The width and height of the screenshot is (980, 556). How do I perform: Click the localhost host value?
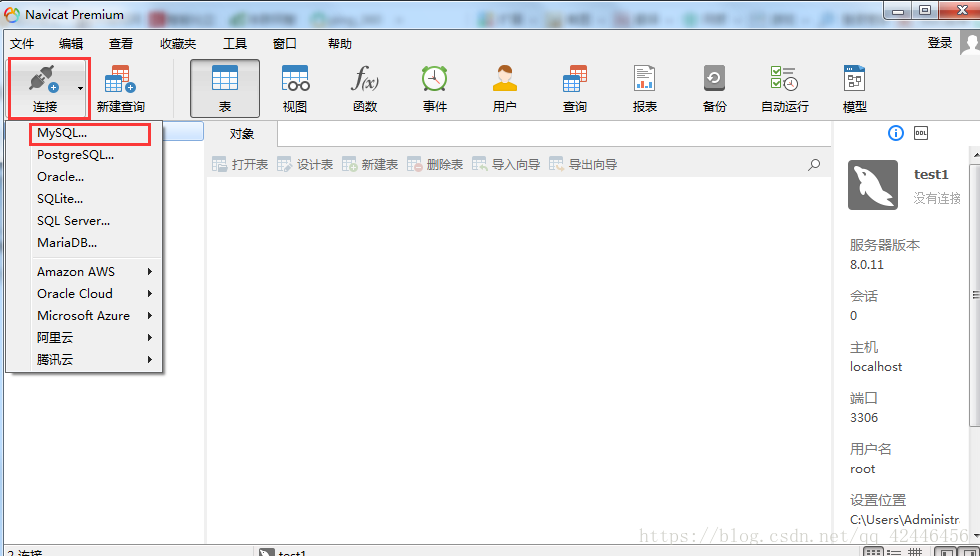[x=876, y=367]
